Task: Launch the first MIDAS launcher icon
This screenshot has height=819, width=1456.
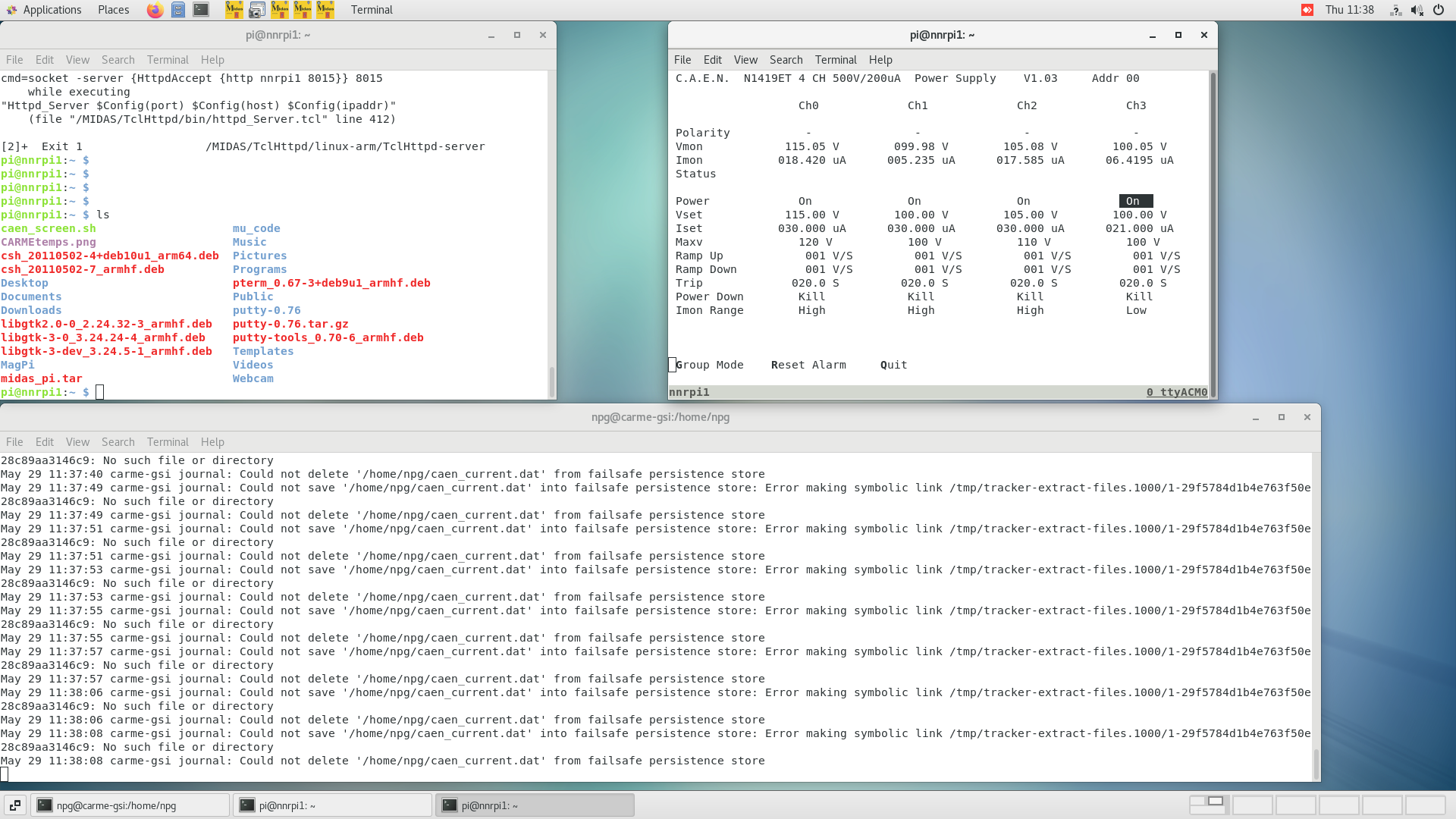Action: (x=234, y=10)
